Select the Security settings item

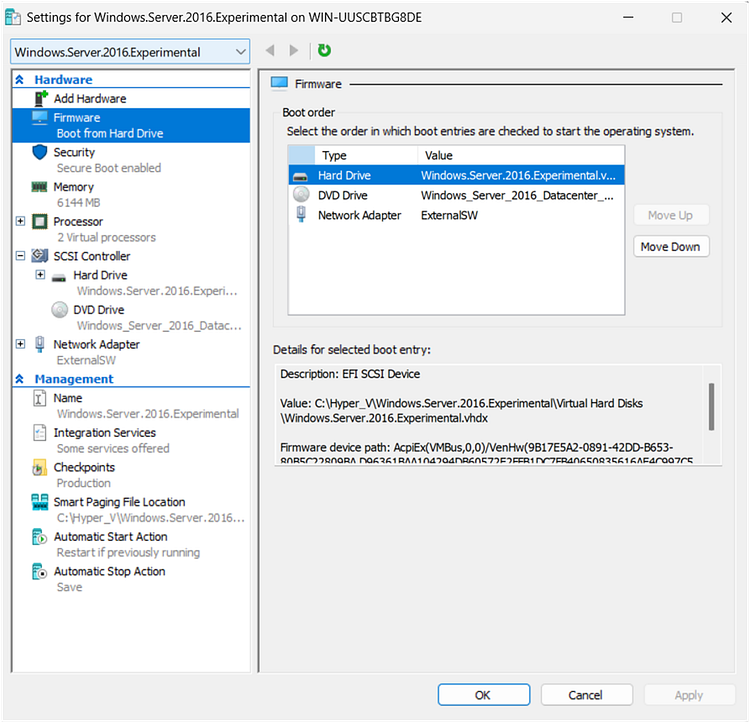pyautogui.click(x=74, y=153)
